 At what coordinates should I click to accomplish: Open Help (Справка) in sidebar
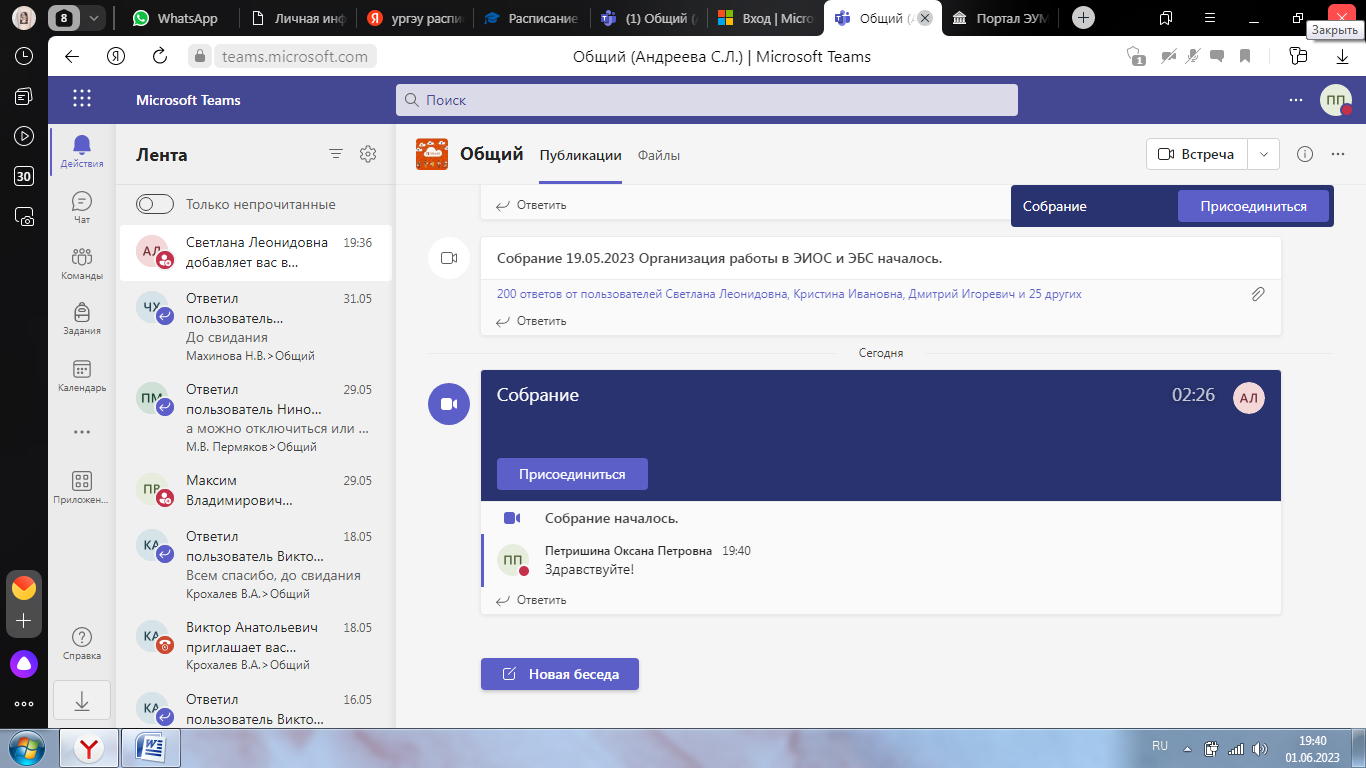[82, 644]
